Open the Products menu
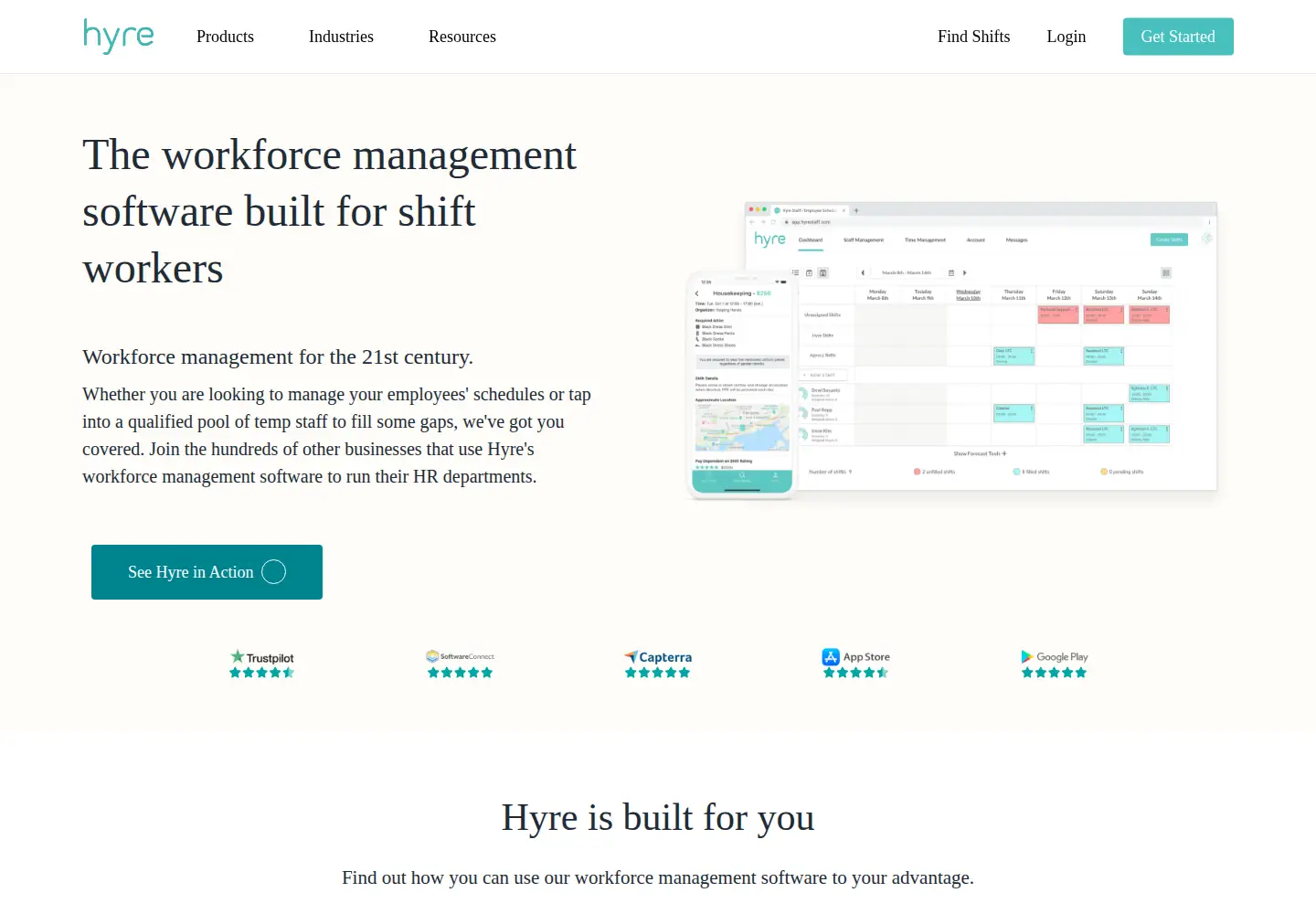 pos(225,37)
